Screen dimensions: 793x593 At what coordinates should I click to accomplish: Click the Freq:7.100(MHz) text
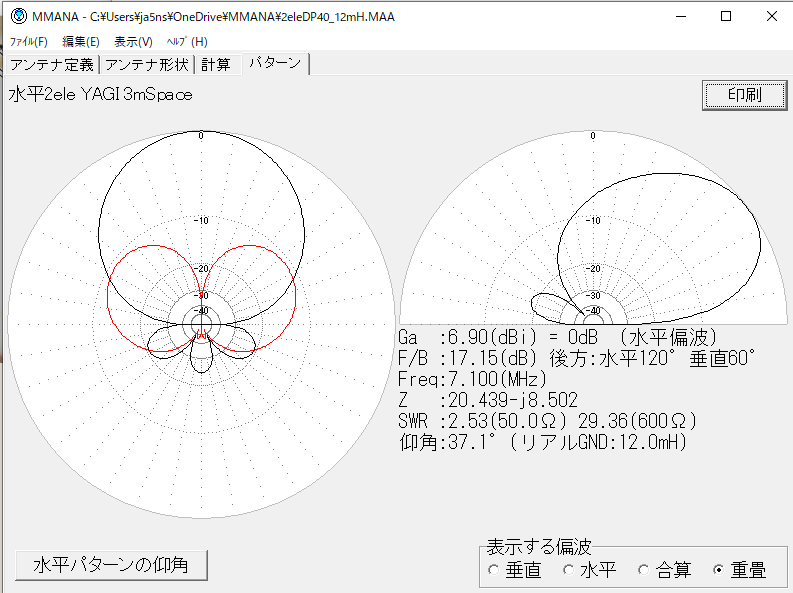pos(472,379)
